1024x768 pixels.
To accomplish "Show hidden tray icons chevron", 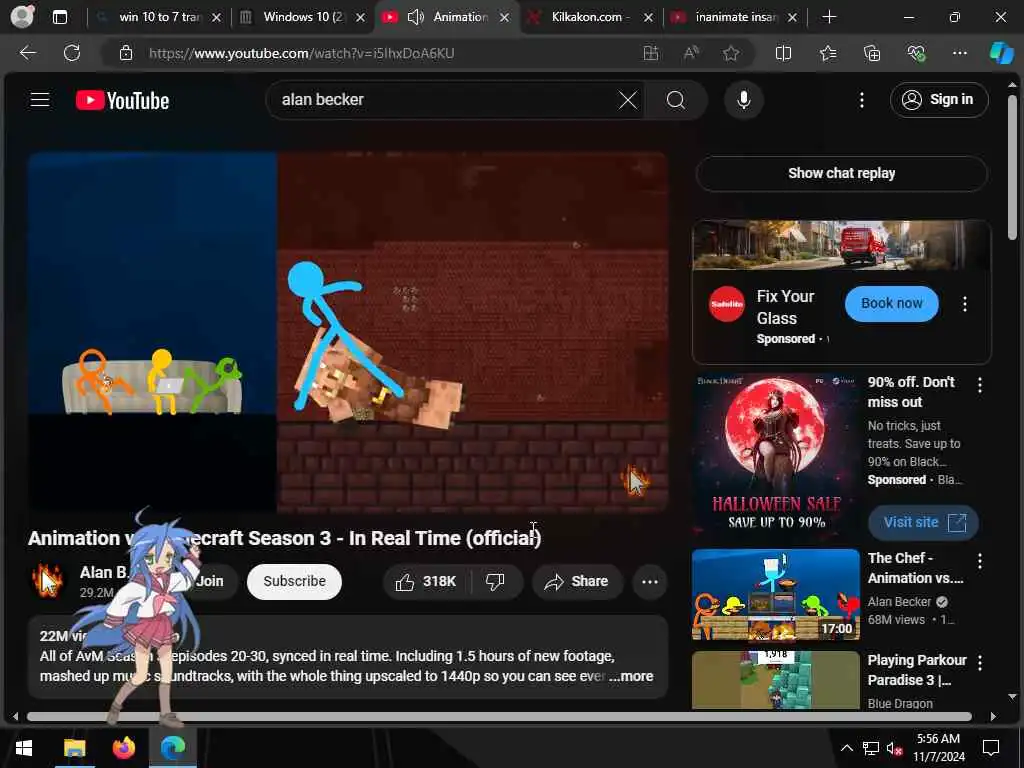I will point(846,748).
